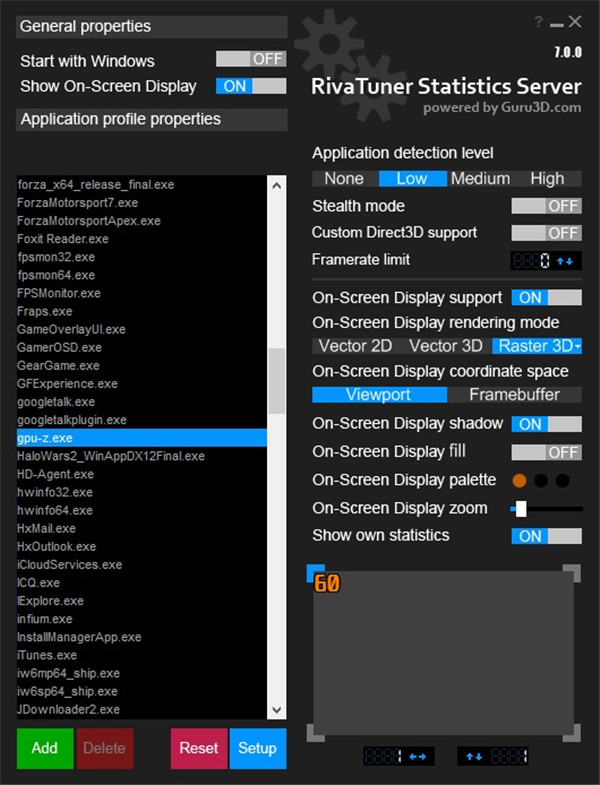Screen dimensions: 600x785
Task: Choose Framebuffer coordinate space
Action: [x=514, y=395]
